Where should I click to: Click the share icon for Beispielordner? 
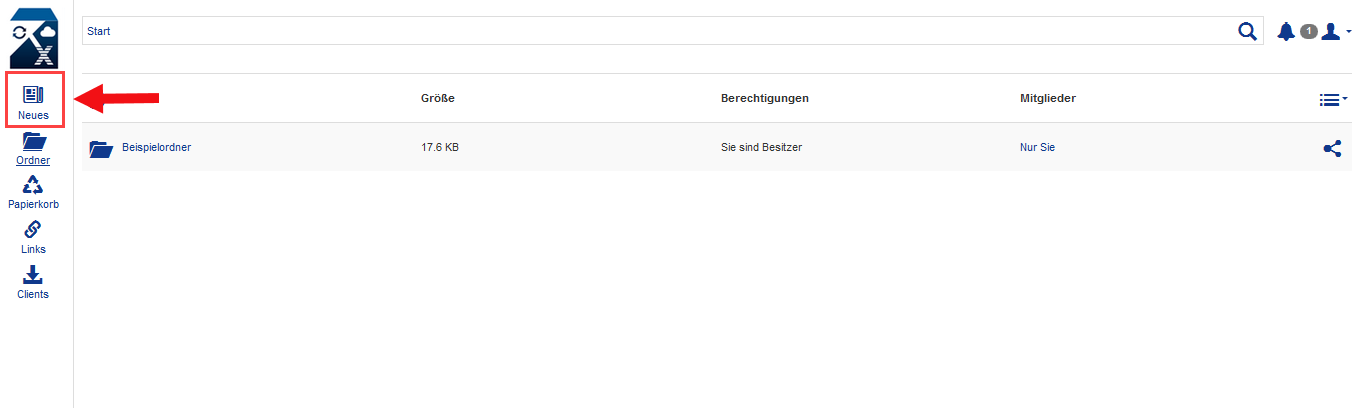coord(1332,148)
